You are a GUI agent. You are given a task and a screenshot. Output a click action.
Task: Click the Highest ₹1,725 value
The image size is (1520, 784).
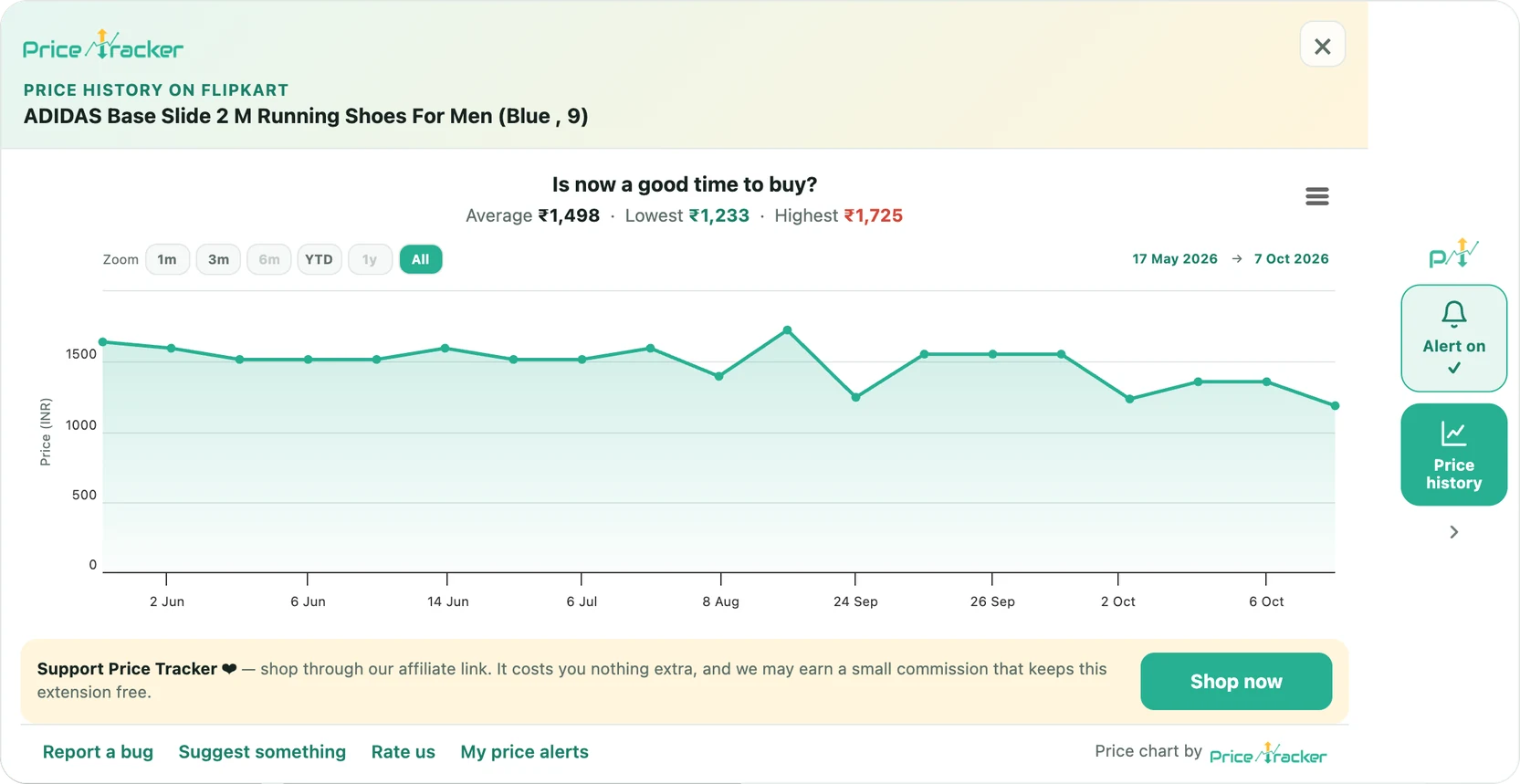click(x=873, y=216)
